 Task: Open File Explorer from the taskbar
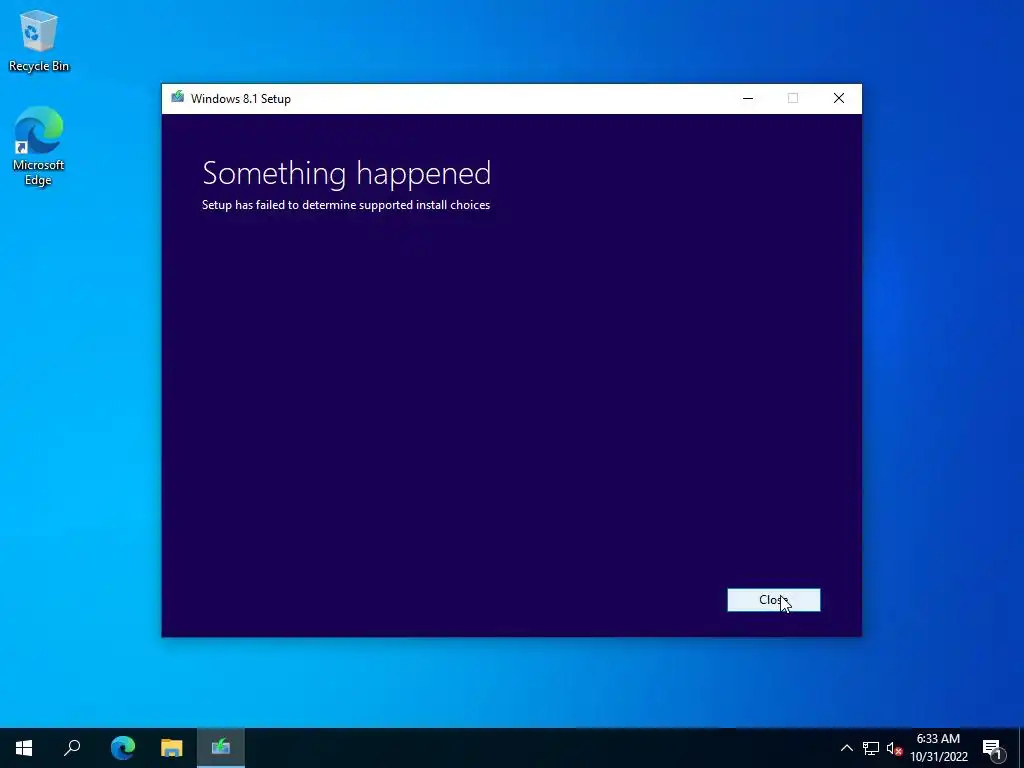(171, 748)
